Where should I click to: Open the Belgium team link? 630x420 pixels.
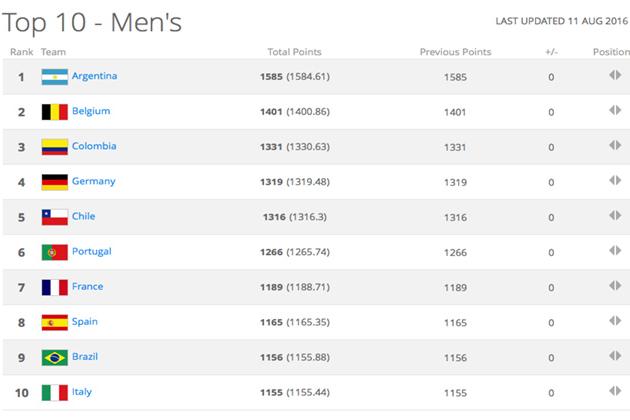click(91, 111)
